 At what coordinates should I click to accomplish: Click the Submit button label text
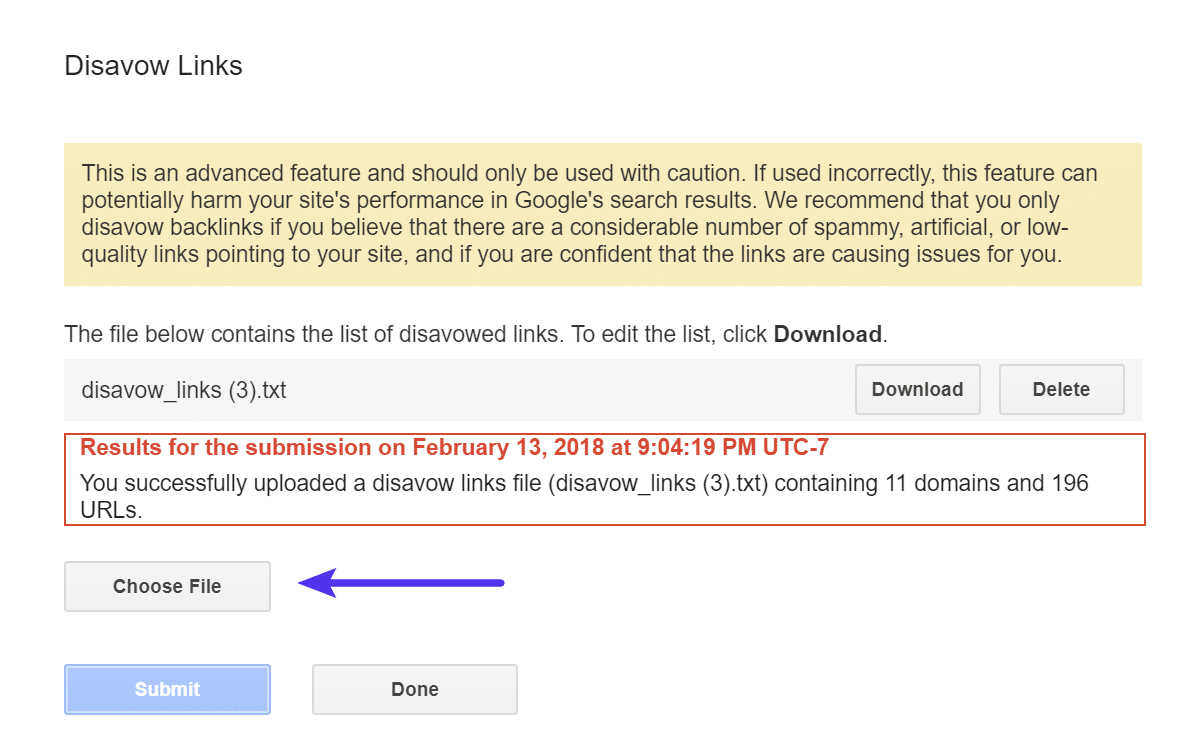167,689
